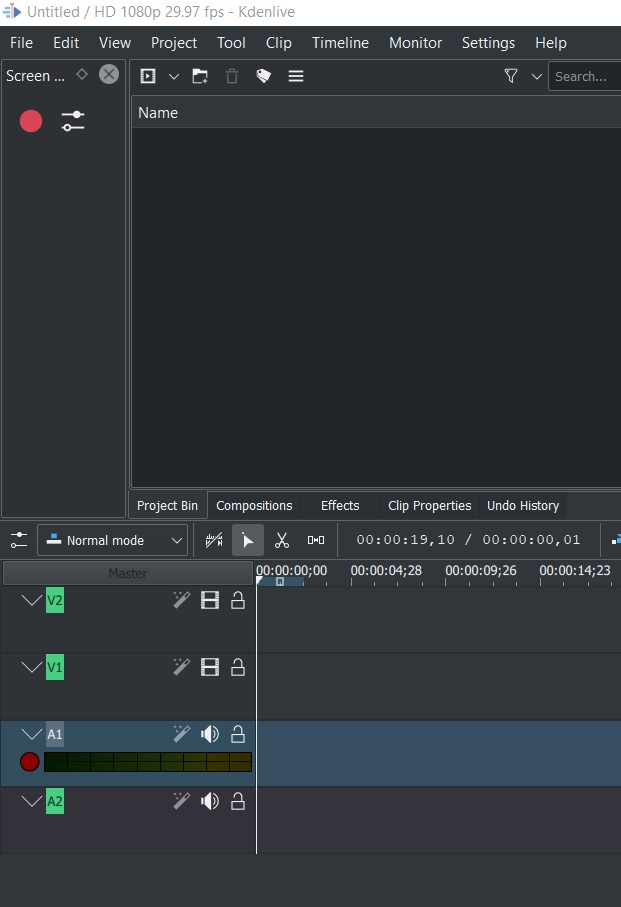Close the Screen Grab panel
Screen dimensions: 621x907
pyautogui.click(x=109, y=74)
